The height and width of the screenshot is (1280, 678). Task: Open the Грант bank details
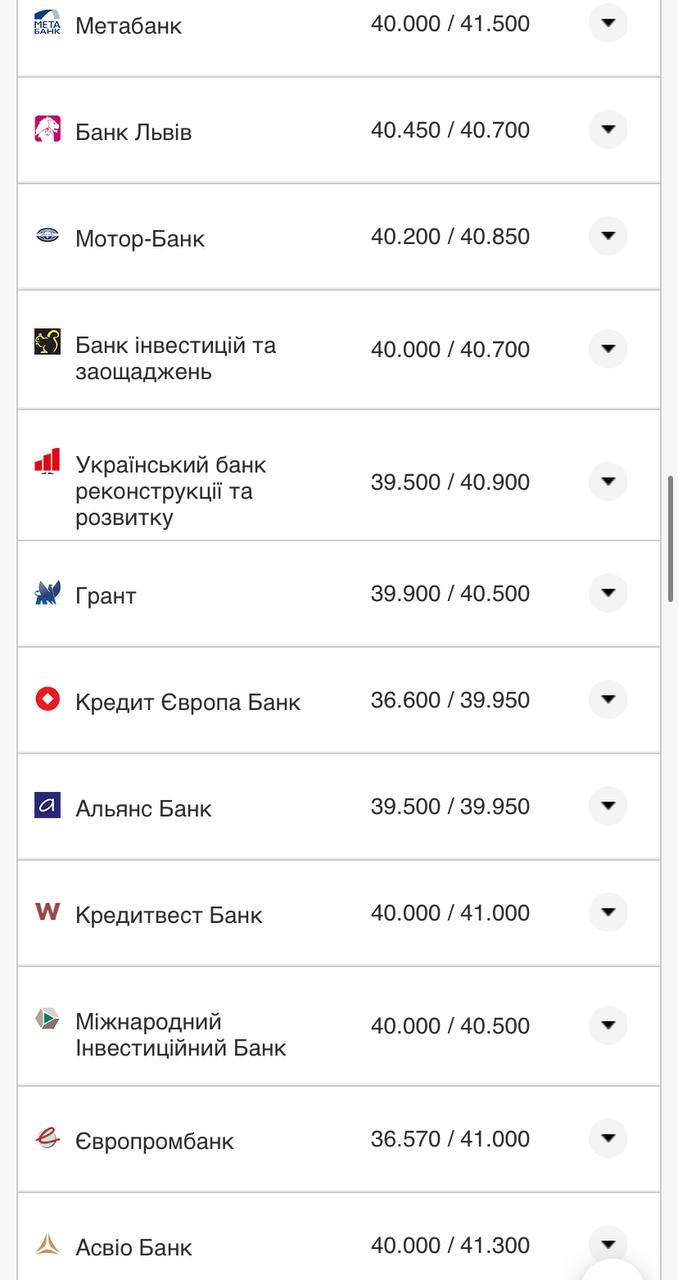(x=608, y=592)
